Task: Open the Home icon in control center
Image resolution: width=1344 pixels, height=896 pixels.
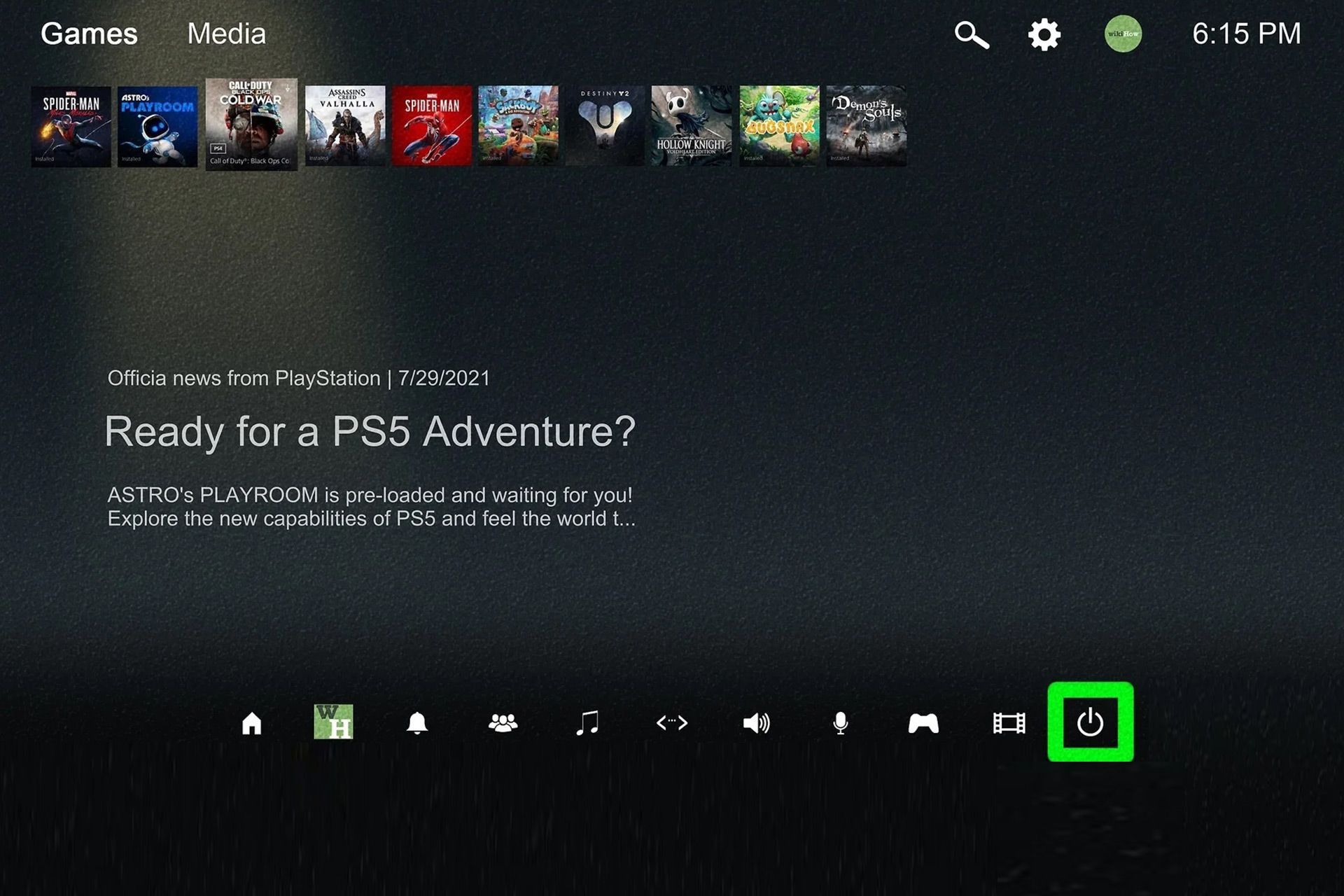Action: [251, 722]
